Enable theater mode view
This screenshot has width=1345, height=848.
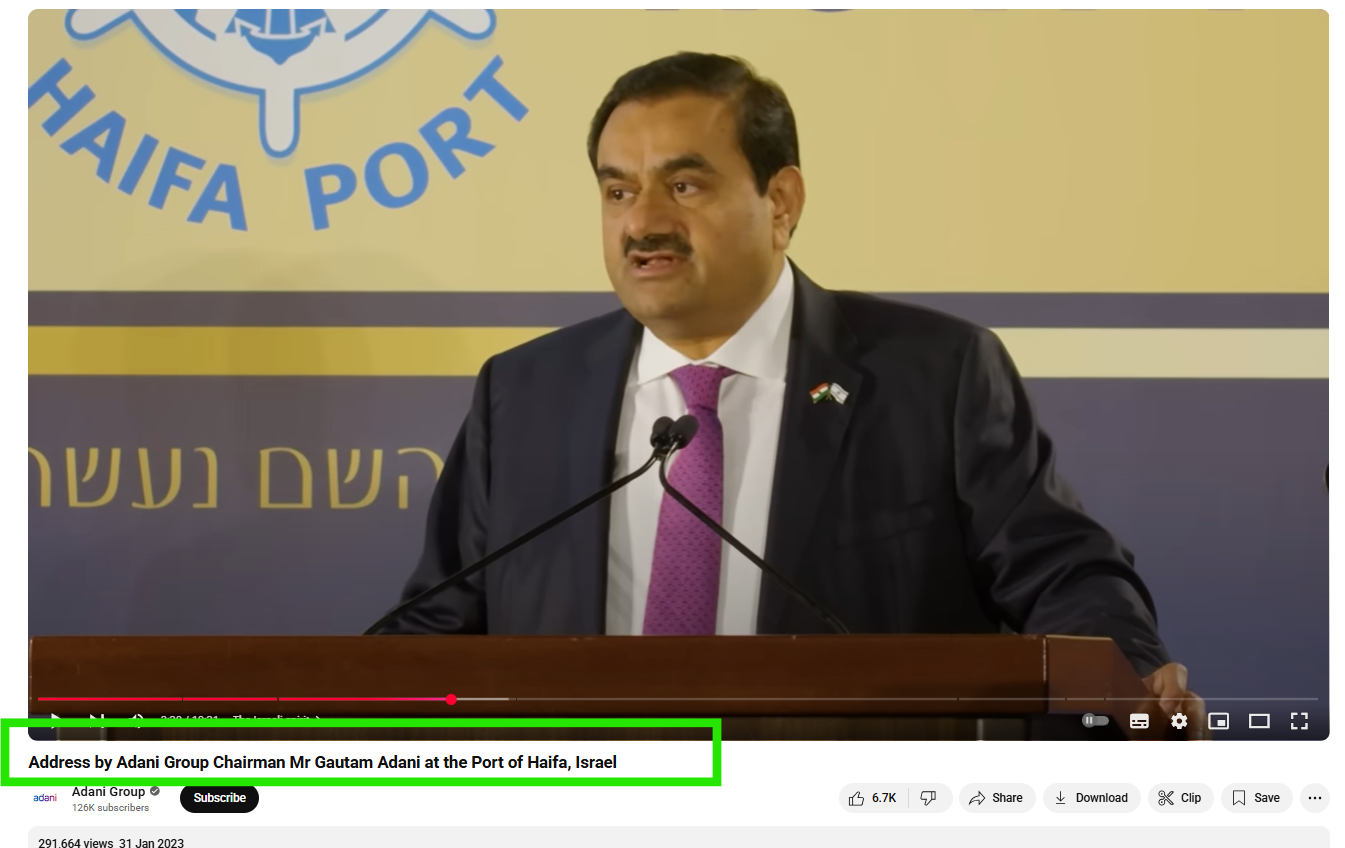click(1259, 721)
